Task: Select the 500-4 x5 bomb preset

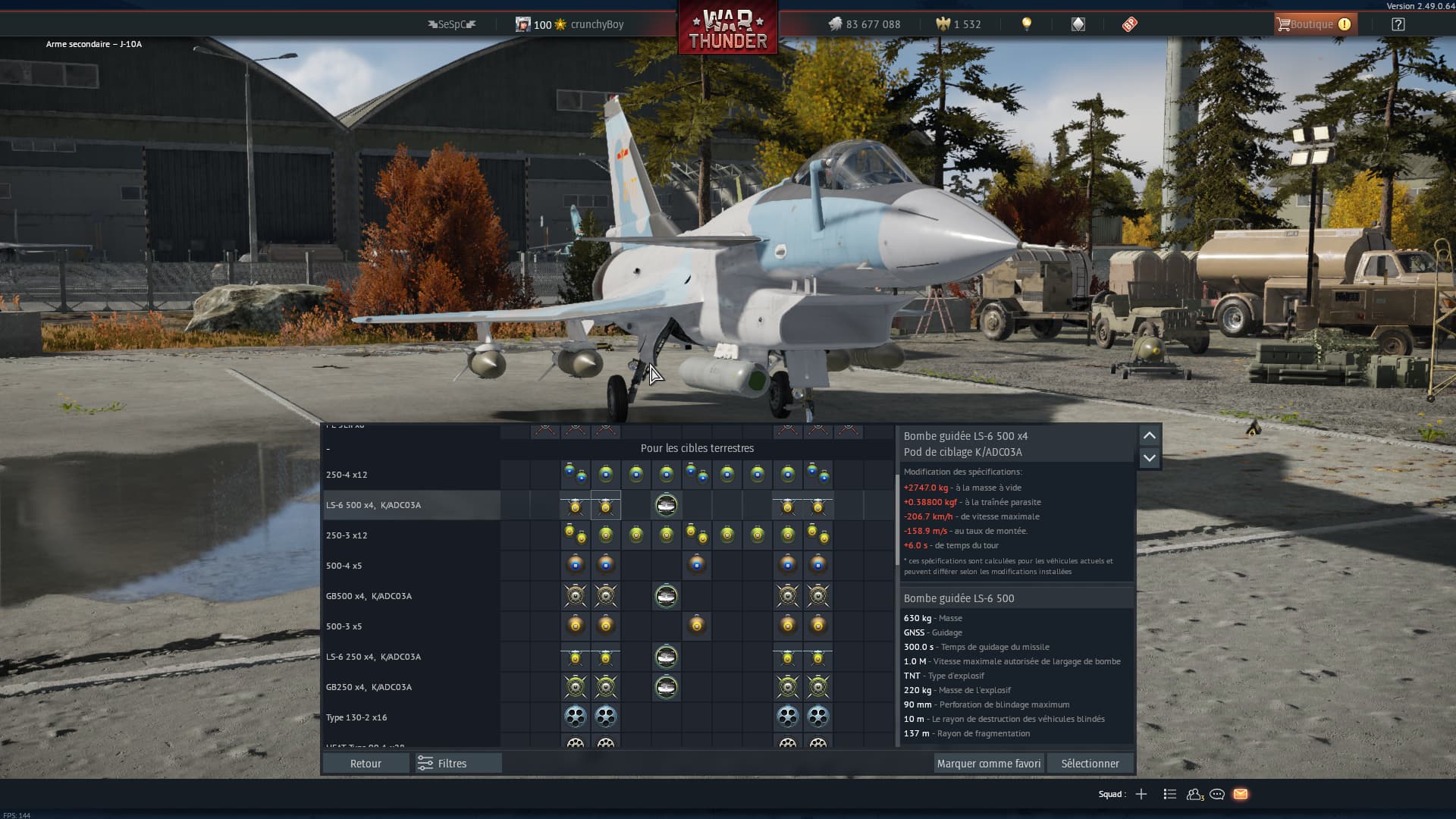Action: coord(344,566)
